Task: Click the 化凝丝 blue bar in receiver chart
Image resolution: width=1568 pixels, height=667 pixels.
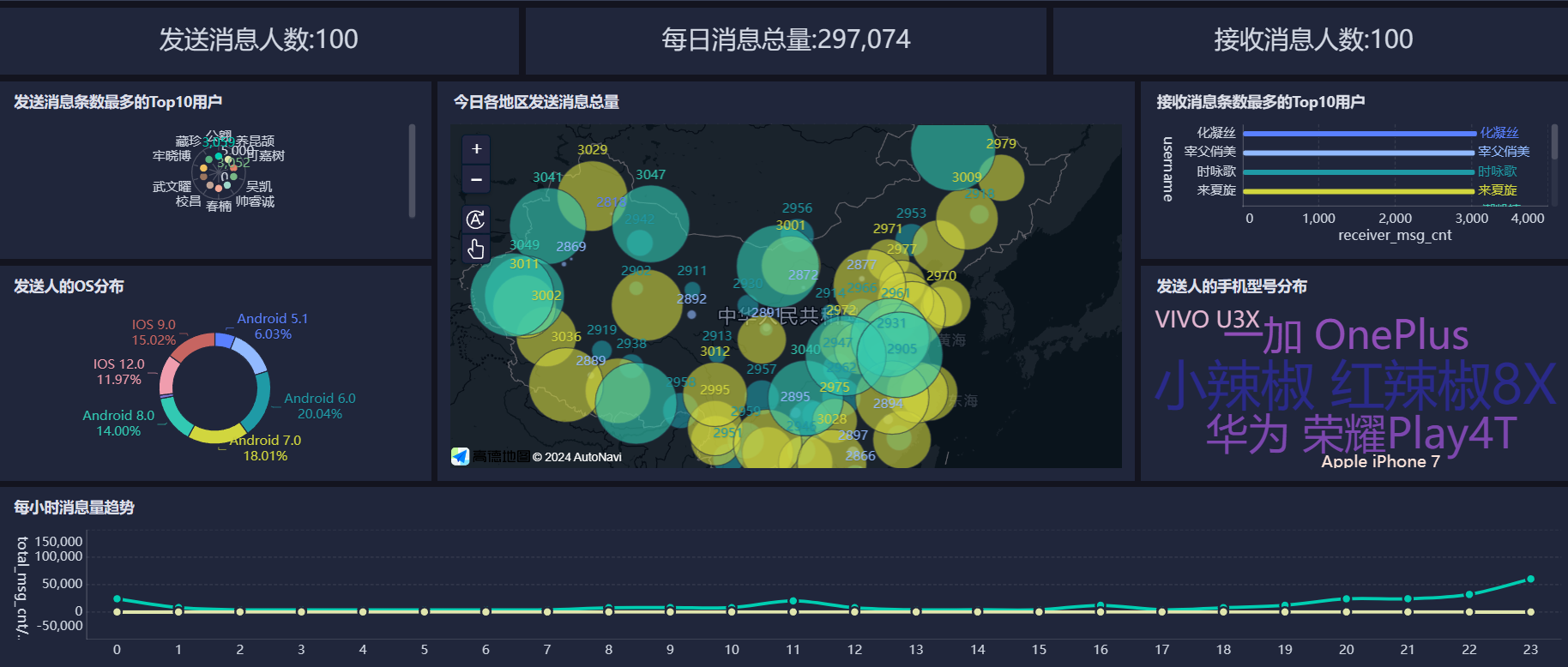Action: pyautogui.click(x=1359, y=134)
